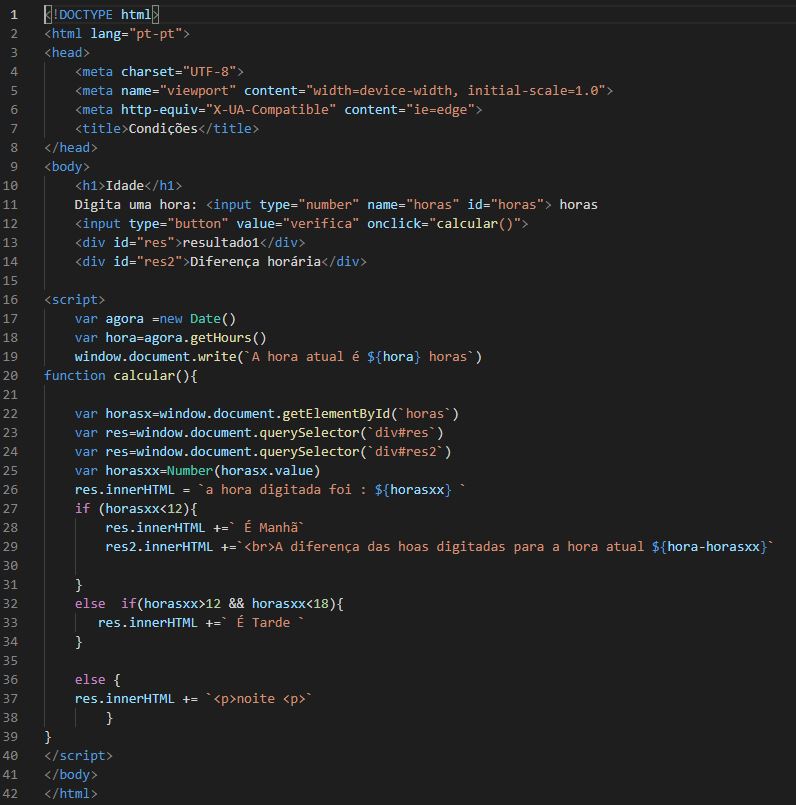Click 'function calcular()' declaration

(x=117, y=376)
